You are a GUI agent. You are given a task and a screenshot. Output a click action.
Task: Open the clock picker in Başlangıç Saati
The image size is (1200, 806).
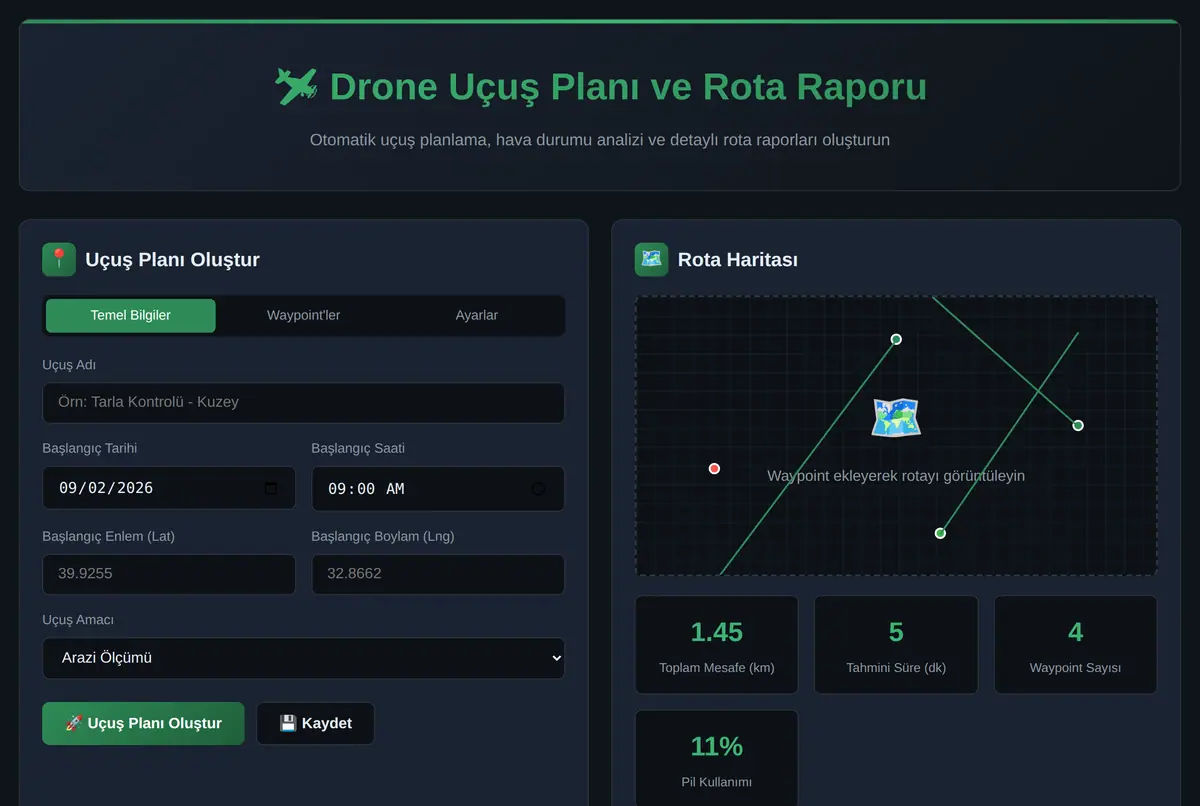pos(539,488)
